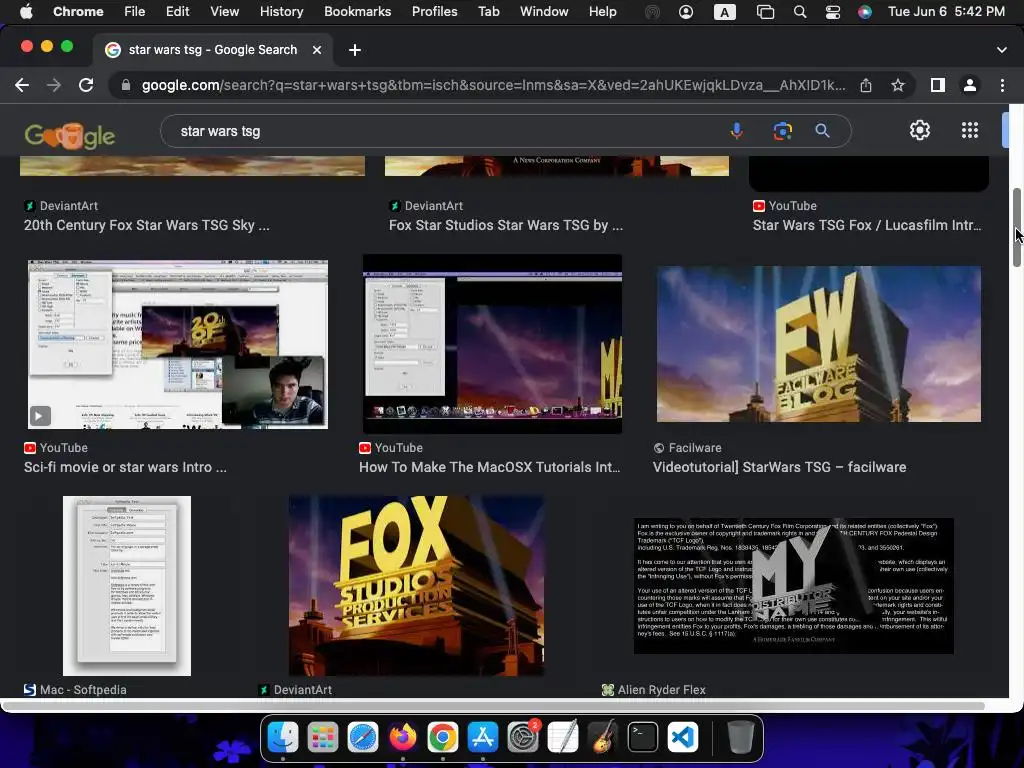Open the Profiles menu

pyautogui.click(x=434, y=11)
